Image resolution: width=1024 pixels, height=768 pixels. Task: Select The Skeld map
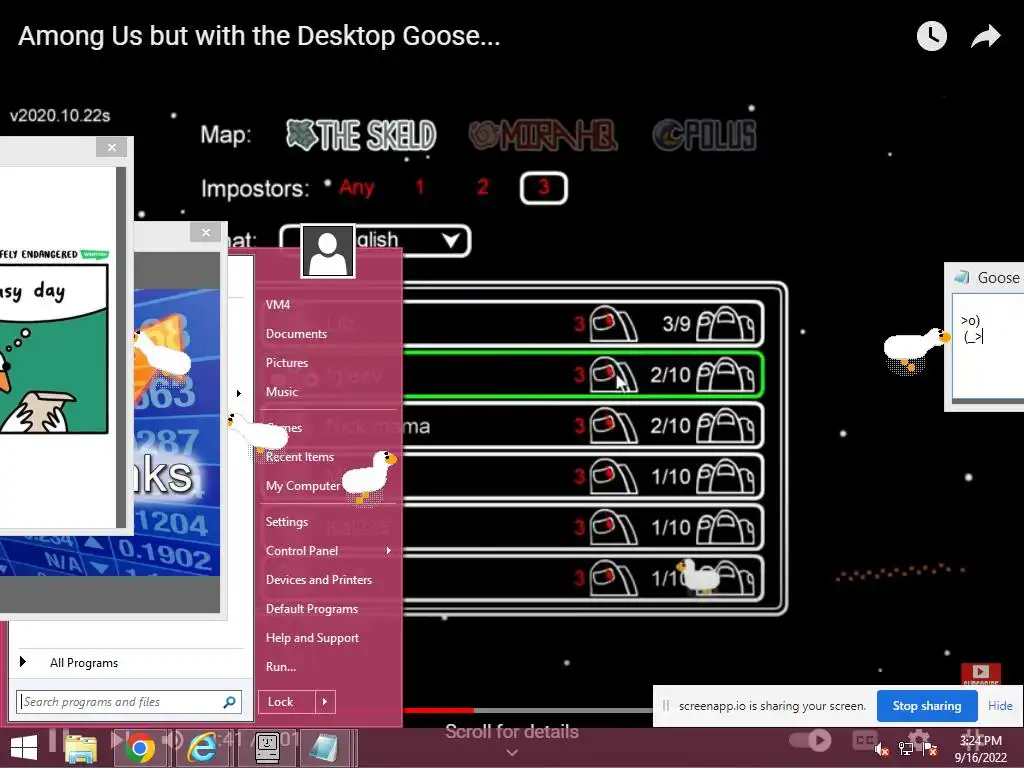(x=361, y=135)
